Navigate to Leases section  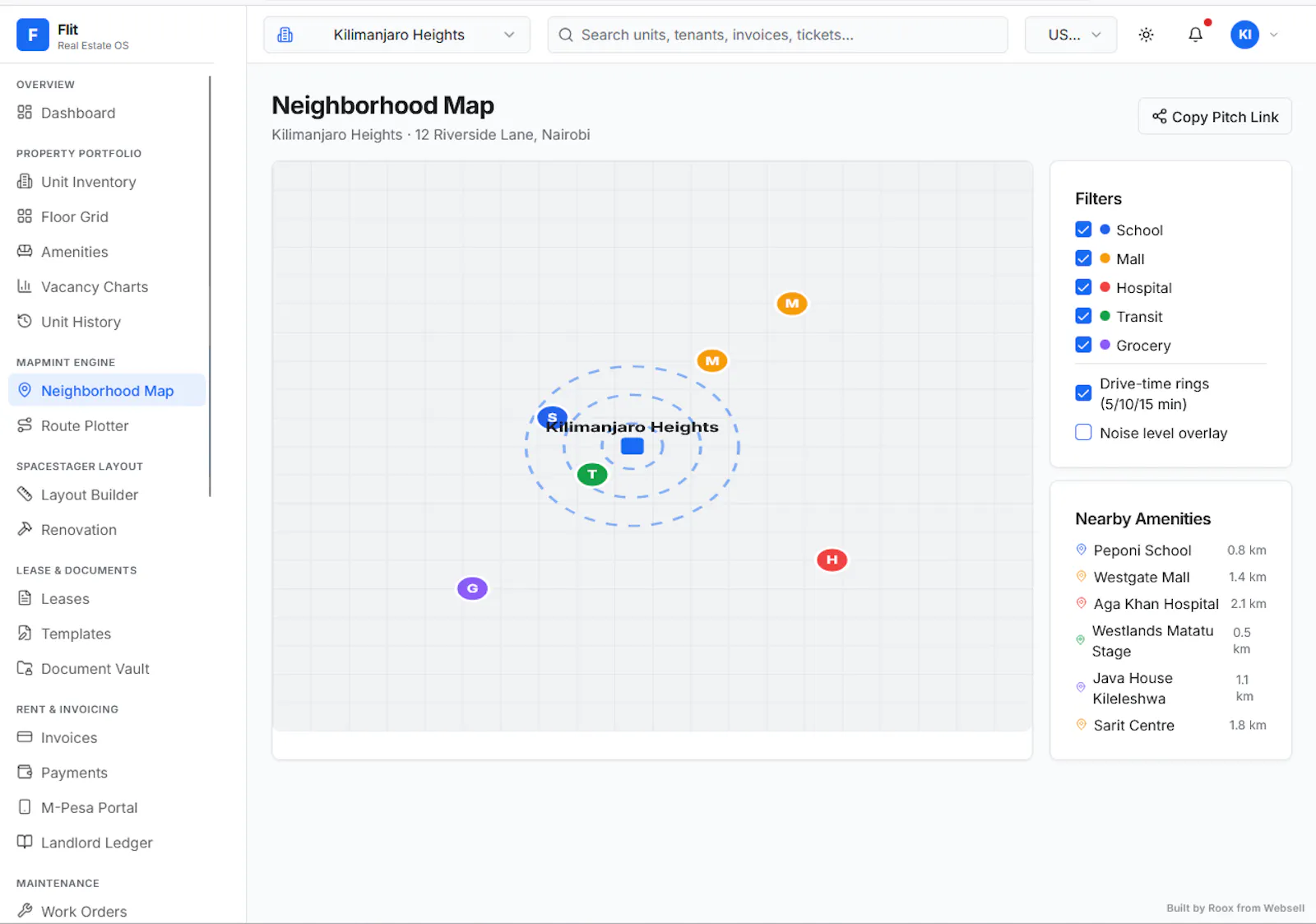click(x=107, y=598)
